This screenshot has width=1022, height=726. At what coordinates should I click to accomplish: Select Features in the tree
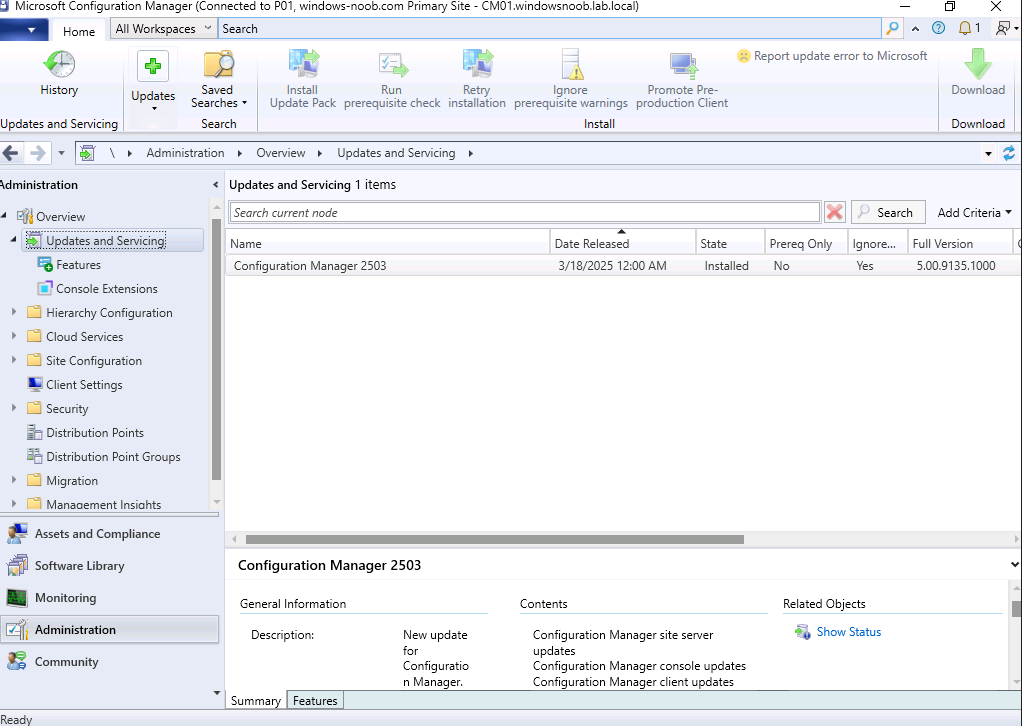pos(78,265)
